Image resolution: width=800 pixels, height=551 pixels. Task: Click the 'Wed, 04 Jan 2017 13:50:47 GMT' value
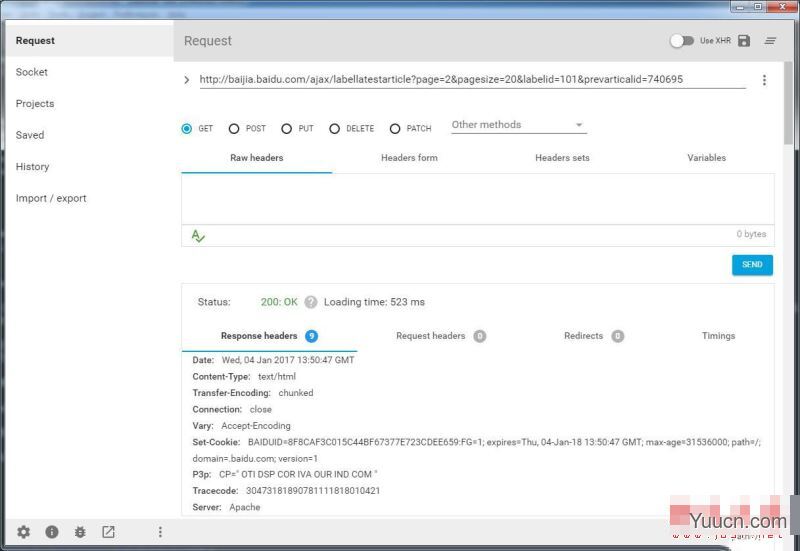coord(288,360)
